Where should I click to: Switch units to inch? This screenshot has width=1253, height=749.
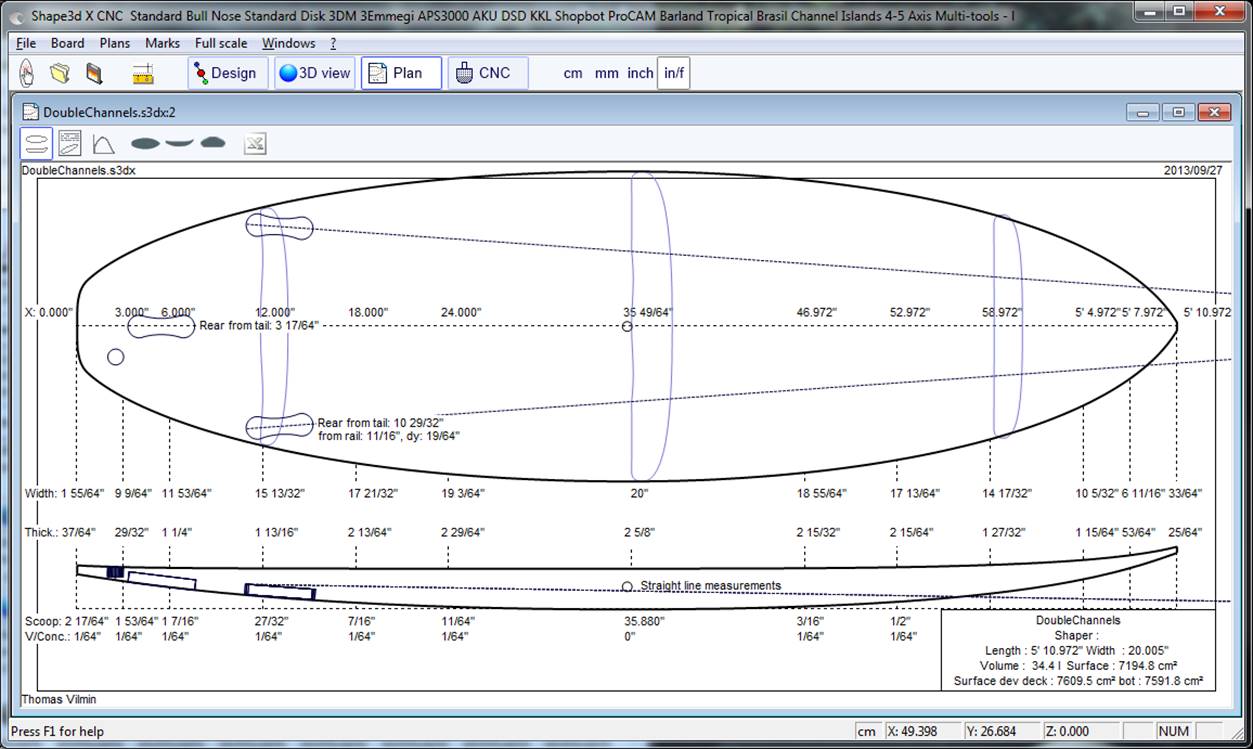(x=640, y=73)
